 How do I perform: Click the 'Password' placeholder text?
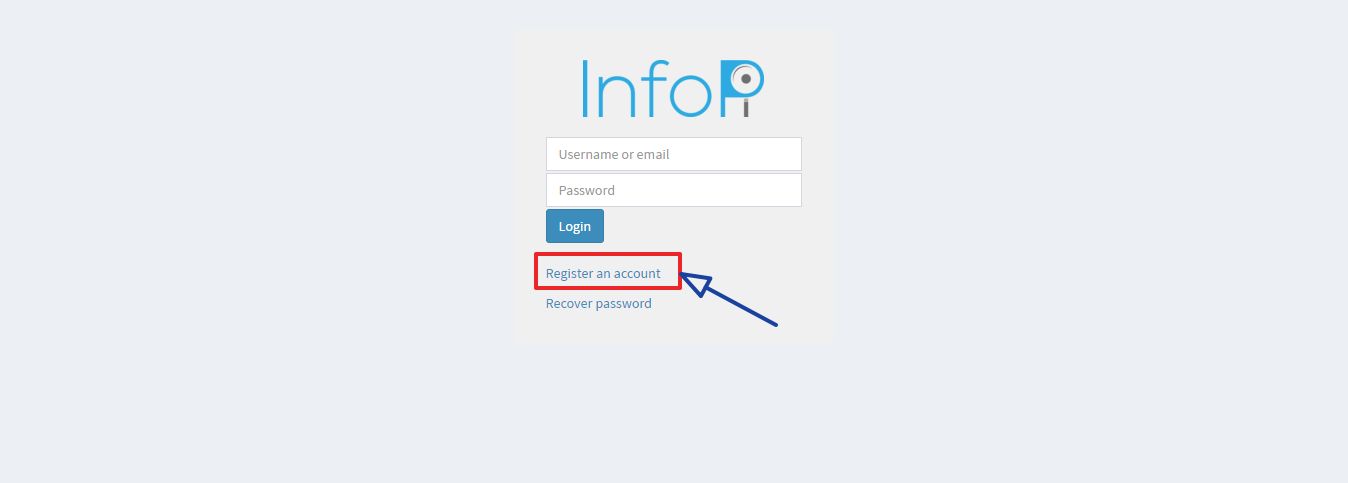[x=587, y=190]
